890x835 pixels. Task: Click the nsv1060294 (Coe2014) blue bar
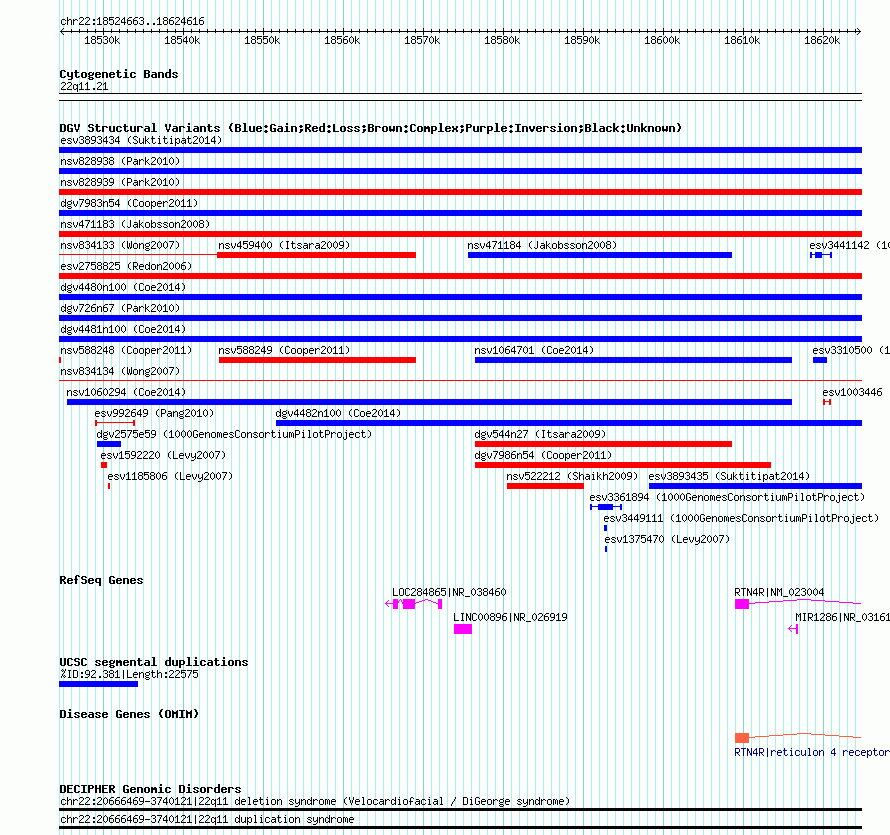point(429,402)
